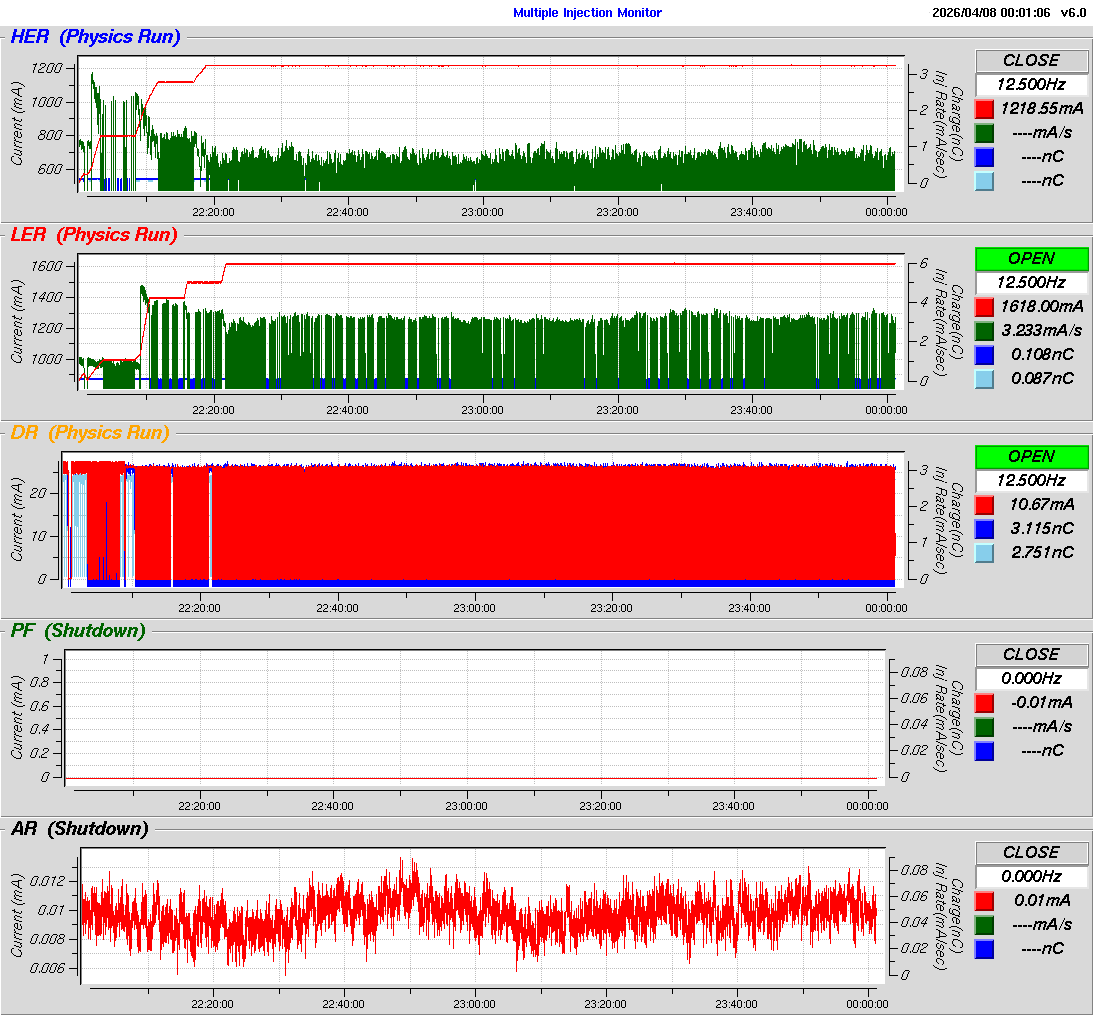Click the DR (Physics Run) panel heading
Viewport: 1093px width, 1015px height.
click(x=89, y=433)
